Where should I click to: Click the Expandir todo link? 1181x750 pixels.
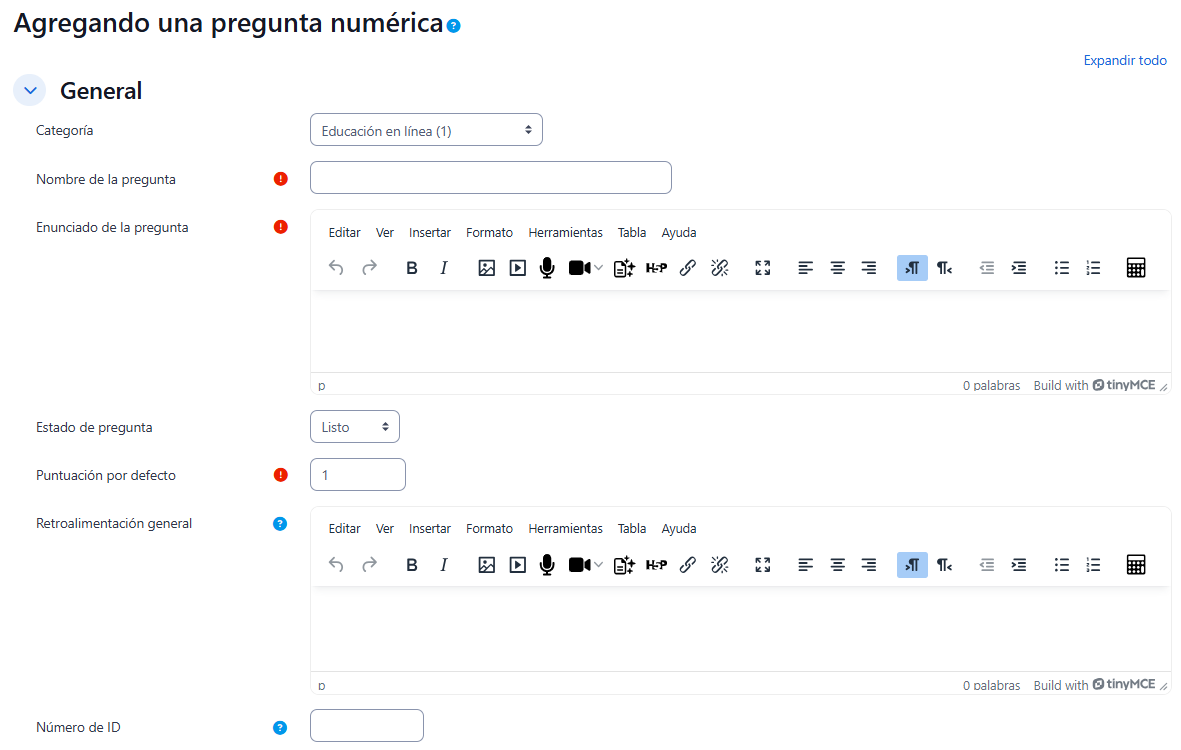[x=1125, y=61]
